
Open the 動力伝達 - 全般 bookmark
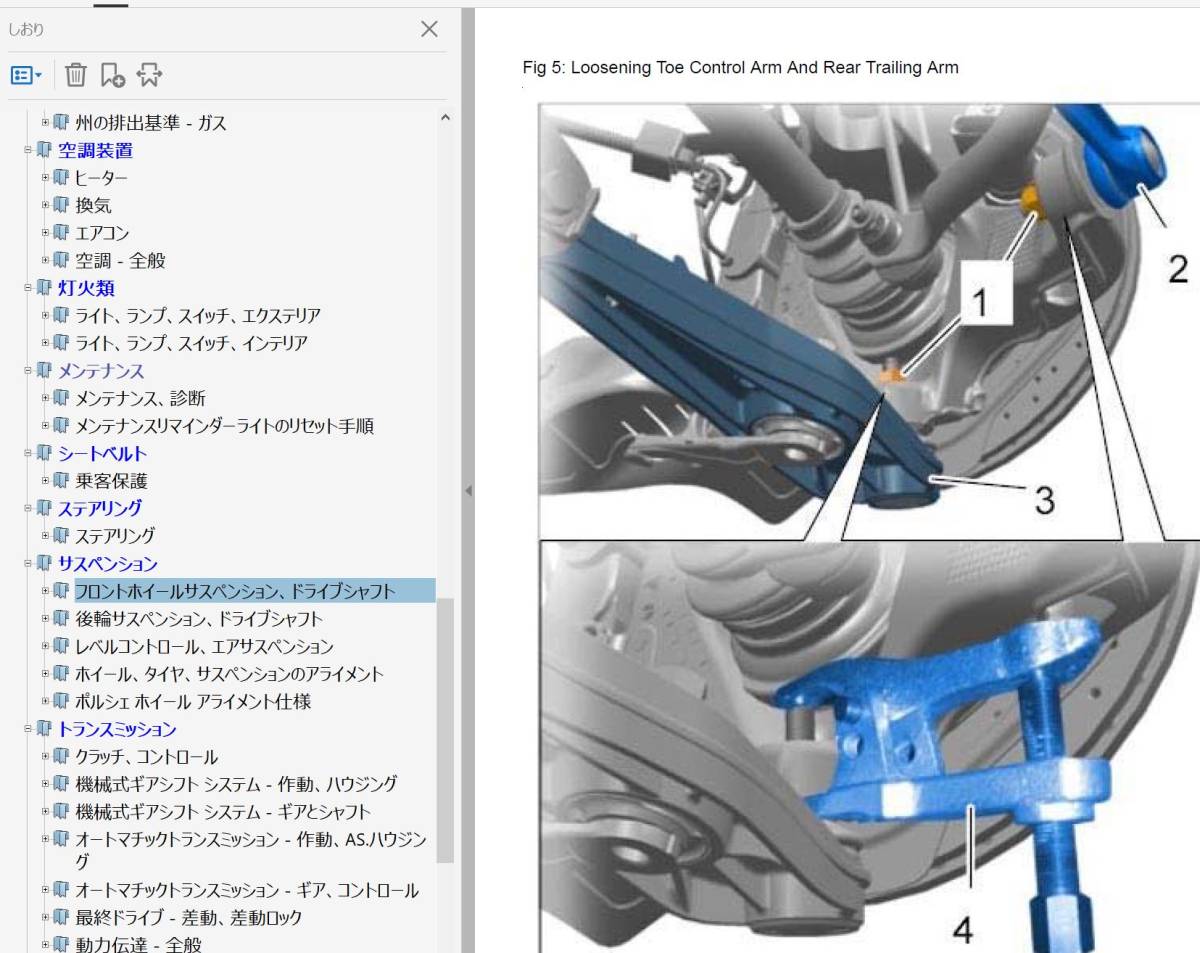139,944
